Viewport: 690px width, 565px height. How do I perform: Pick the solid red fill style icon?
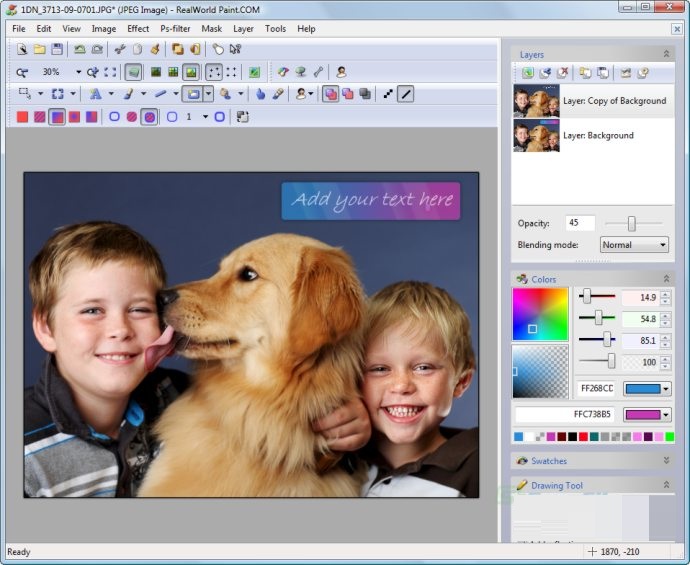(x=22, y=117)
